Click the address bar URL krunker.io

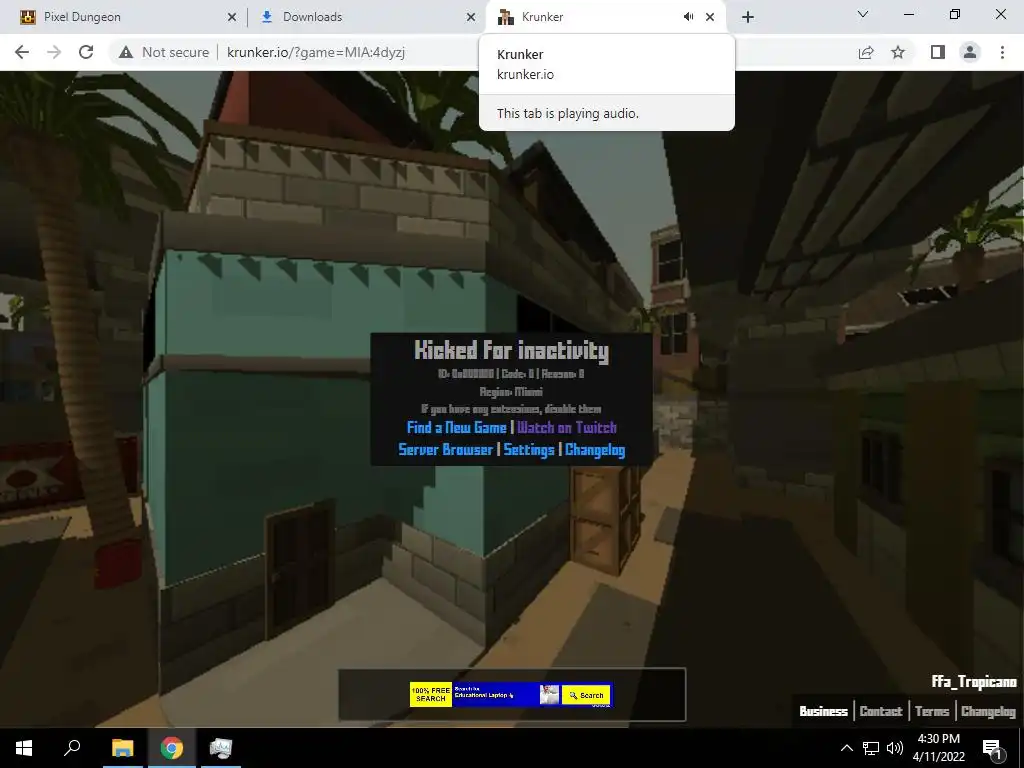(316, 52)
